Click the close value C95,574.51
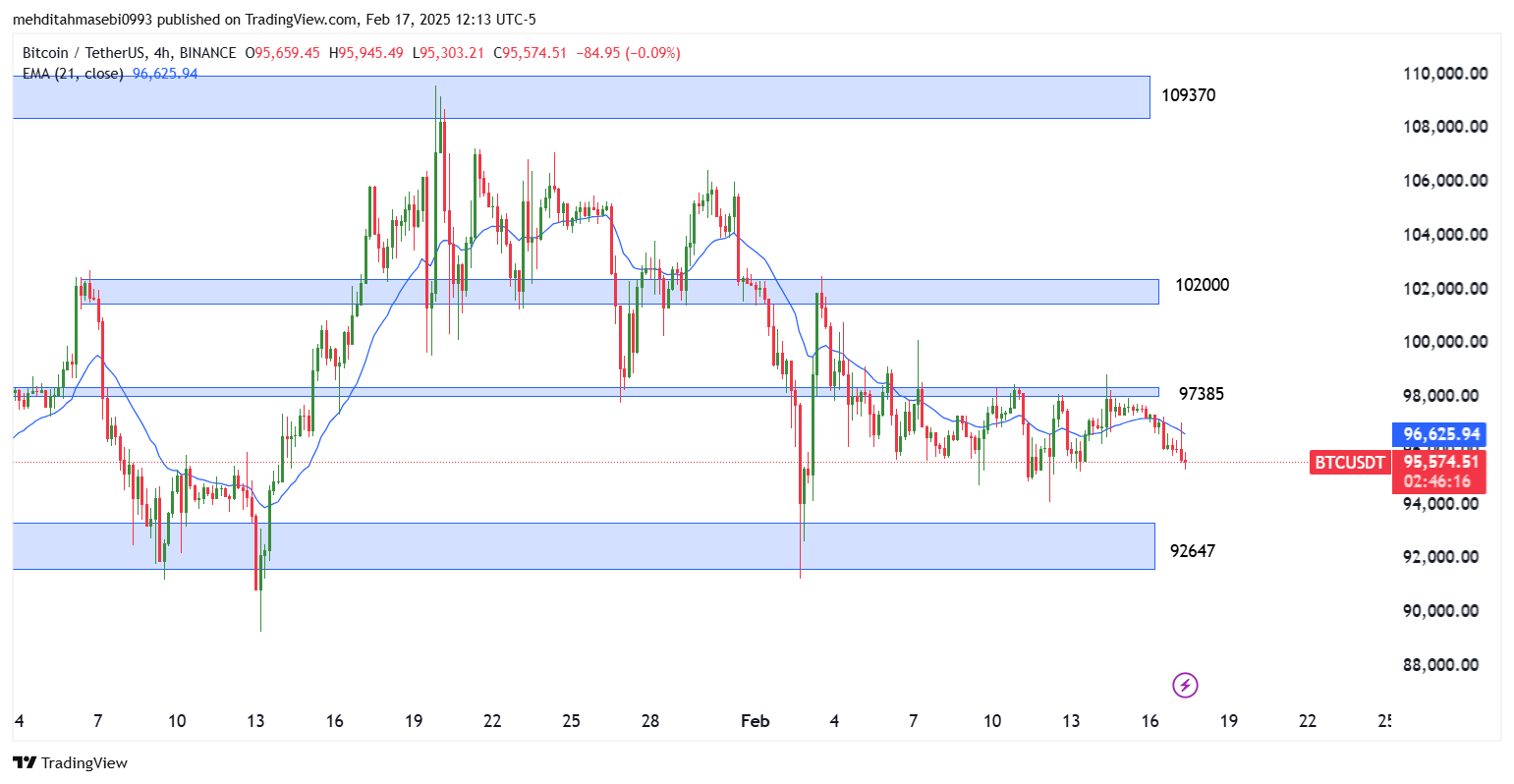Screen dimensions: 1514x784 click(530, 53)
